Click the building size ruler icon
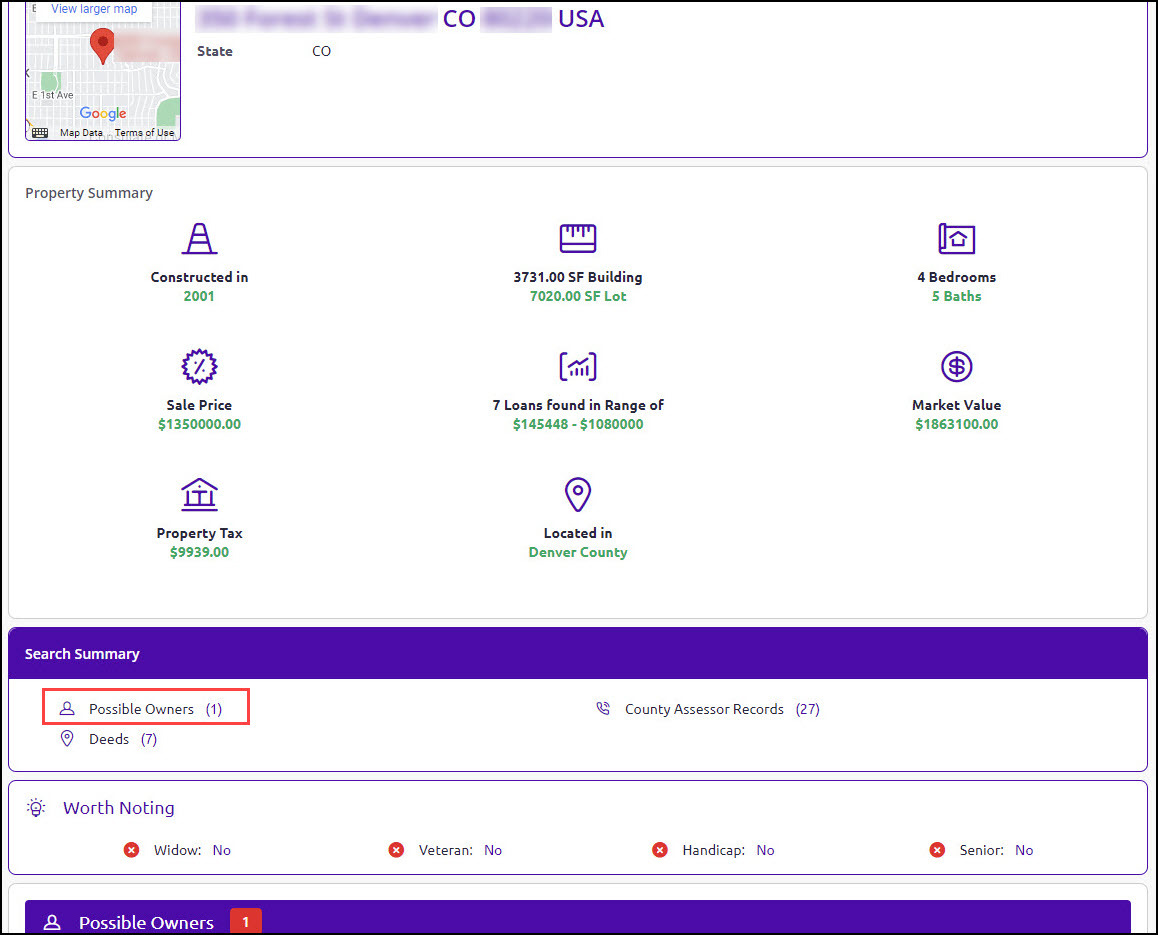 [x=578, y=239]
